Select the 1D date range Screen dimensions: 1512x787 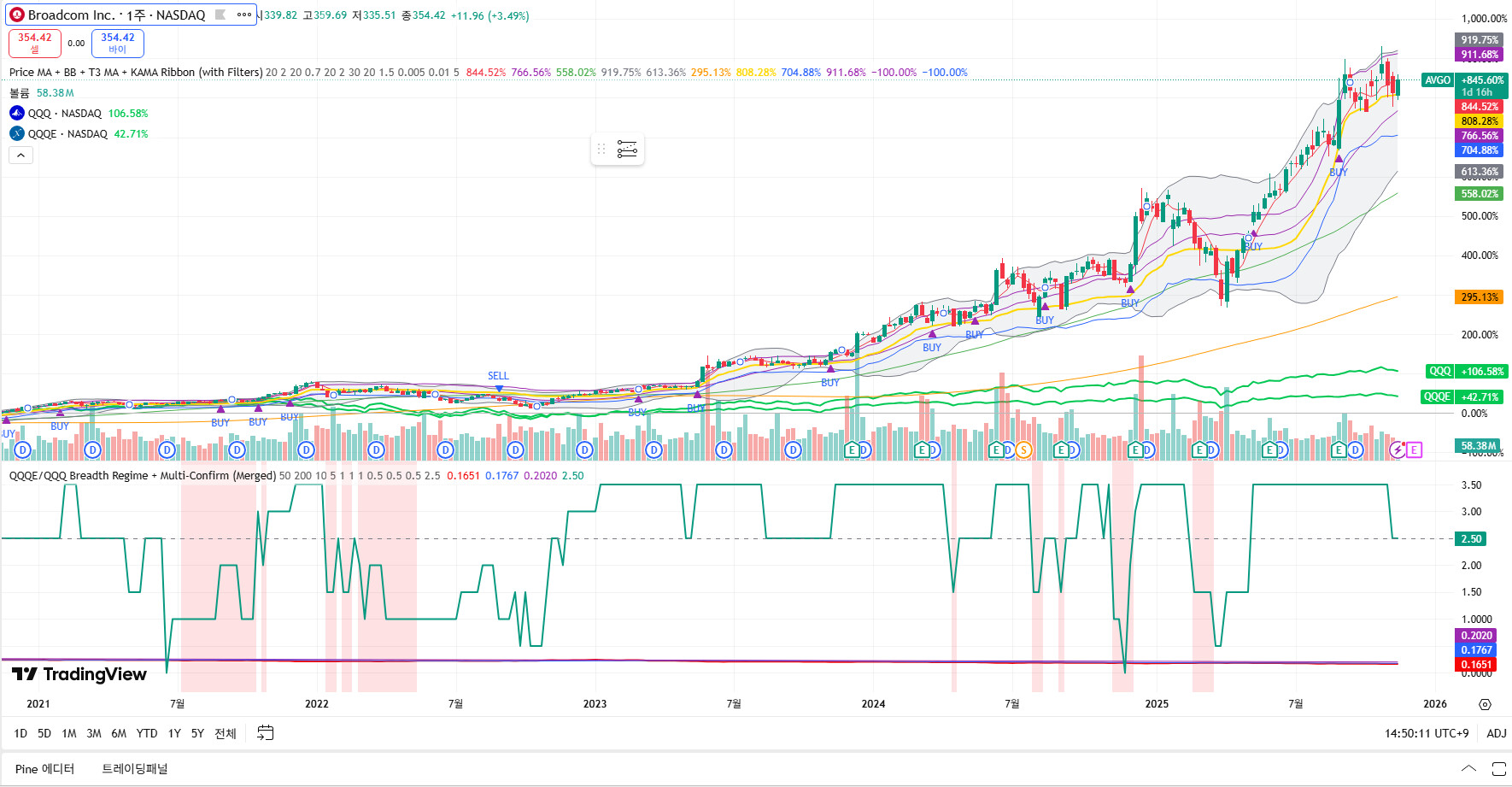point(21,733)
